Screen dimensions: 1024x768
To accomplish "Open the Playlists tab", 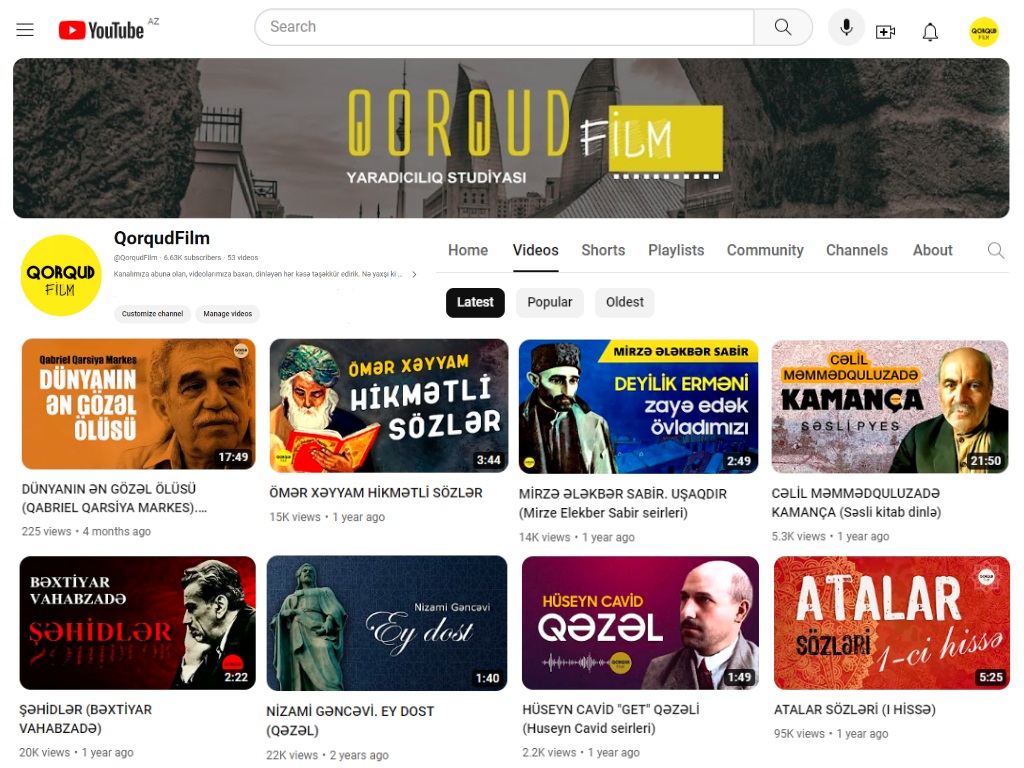I will point(676,250).
